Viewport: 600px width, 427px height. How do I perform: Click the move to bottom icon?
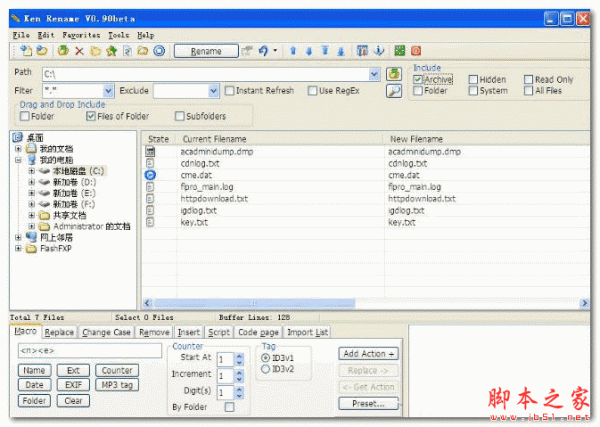pos(341,51)
